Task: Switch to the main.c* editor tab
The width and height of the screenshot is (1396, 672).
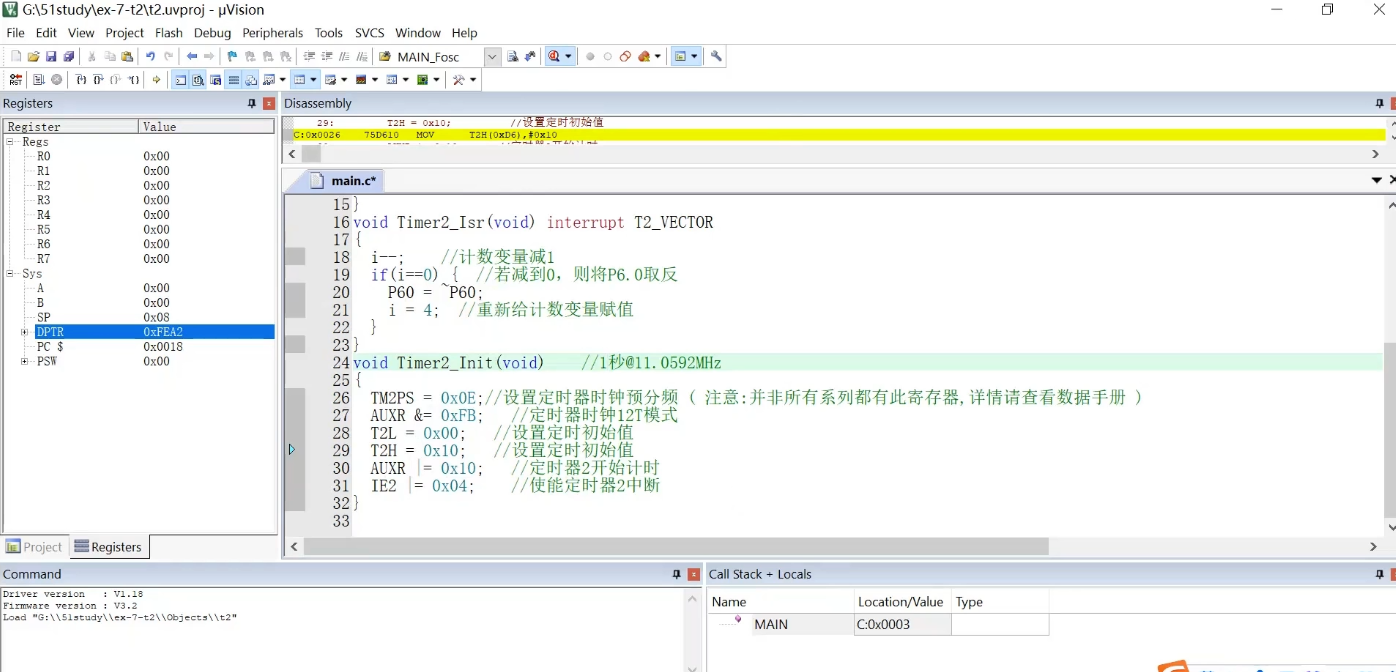Action: tap(343, 181)
